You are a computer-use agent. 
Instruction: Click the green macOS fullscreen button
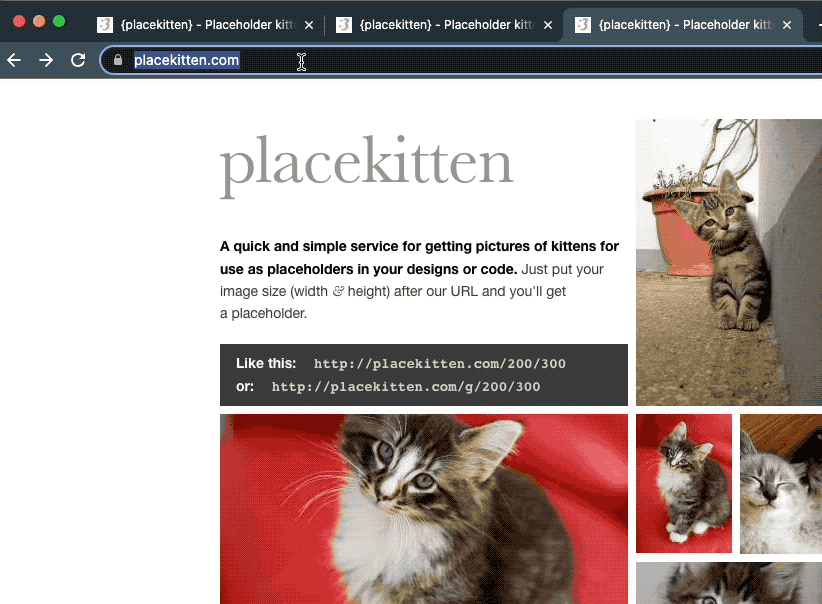[x=59, y=21]
